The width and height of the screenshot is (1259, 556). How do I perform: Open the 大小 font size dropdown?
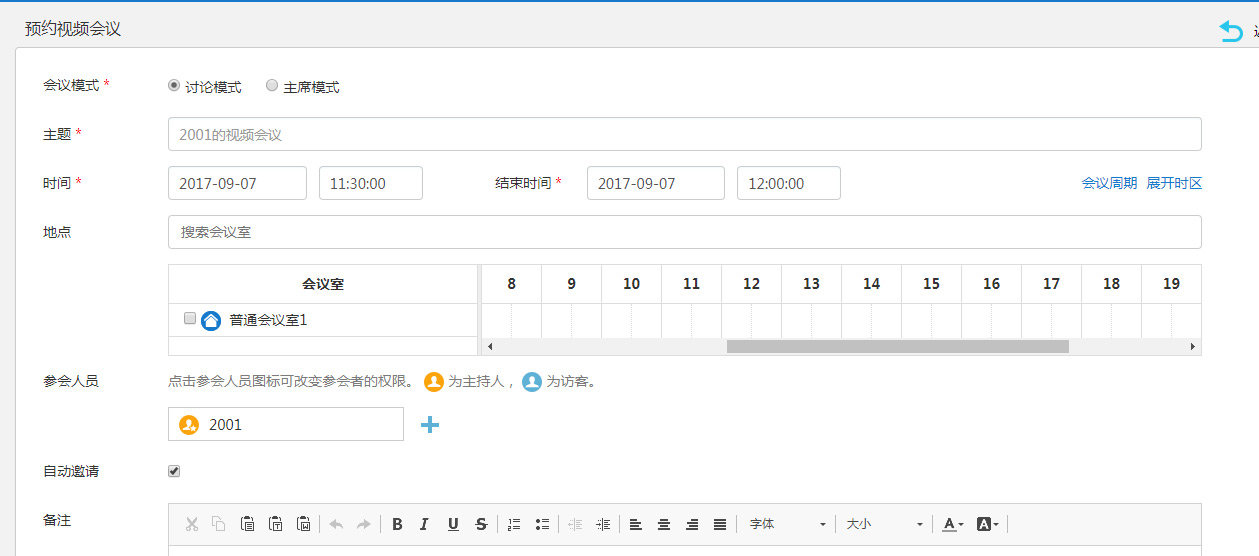point(884,524)
